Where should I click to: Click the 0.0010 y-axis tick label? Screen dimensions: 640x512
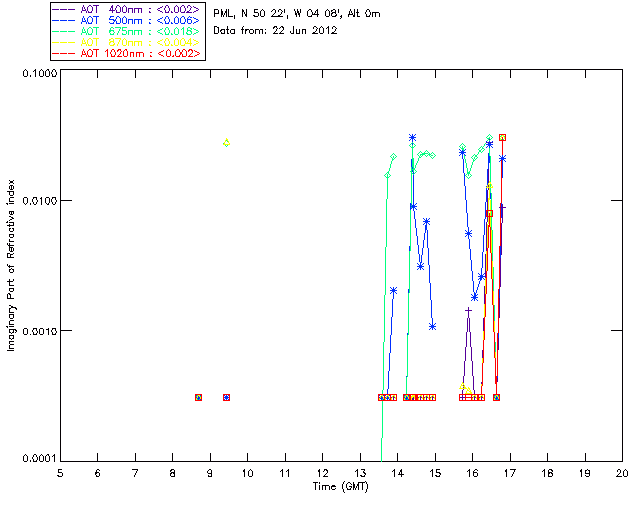point(39,331)
